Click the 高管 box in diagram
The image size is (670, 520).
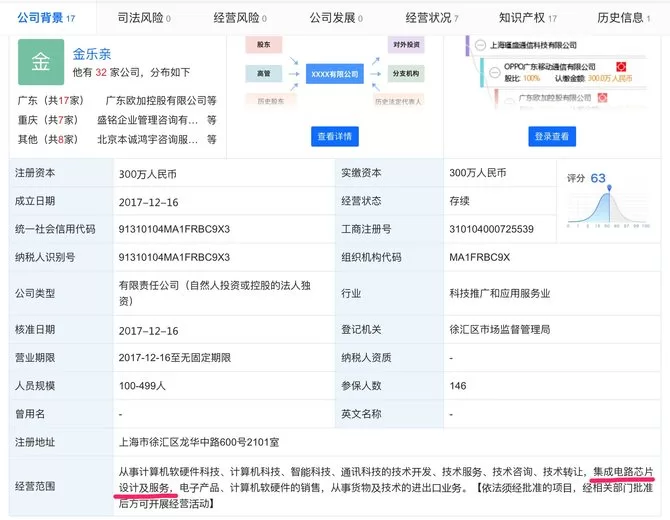(264, 75)
